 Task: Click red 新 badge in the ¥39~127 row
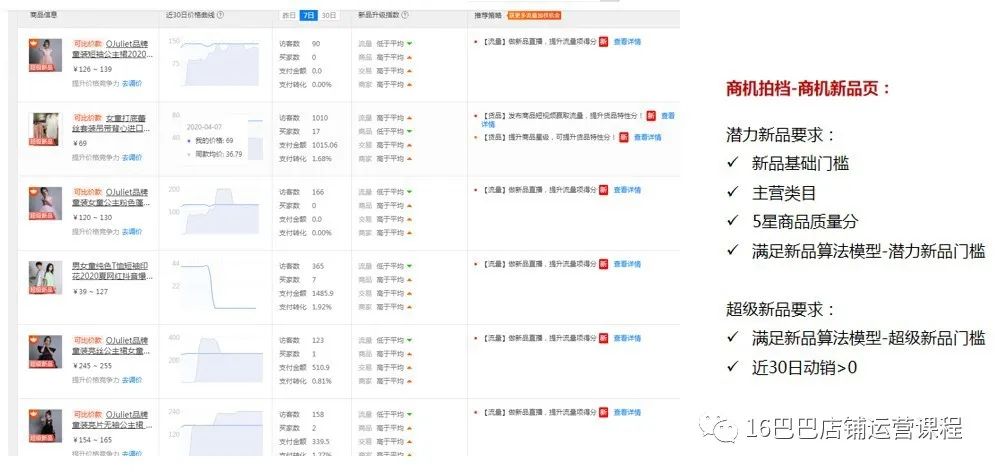(603, 264)
